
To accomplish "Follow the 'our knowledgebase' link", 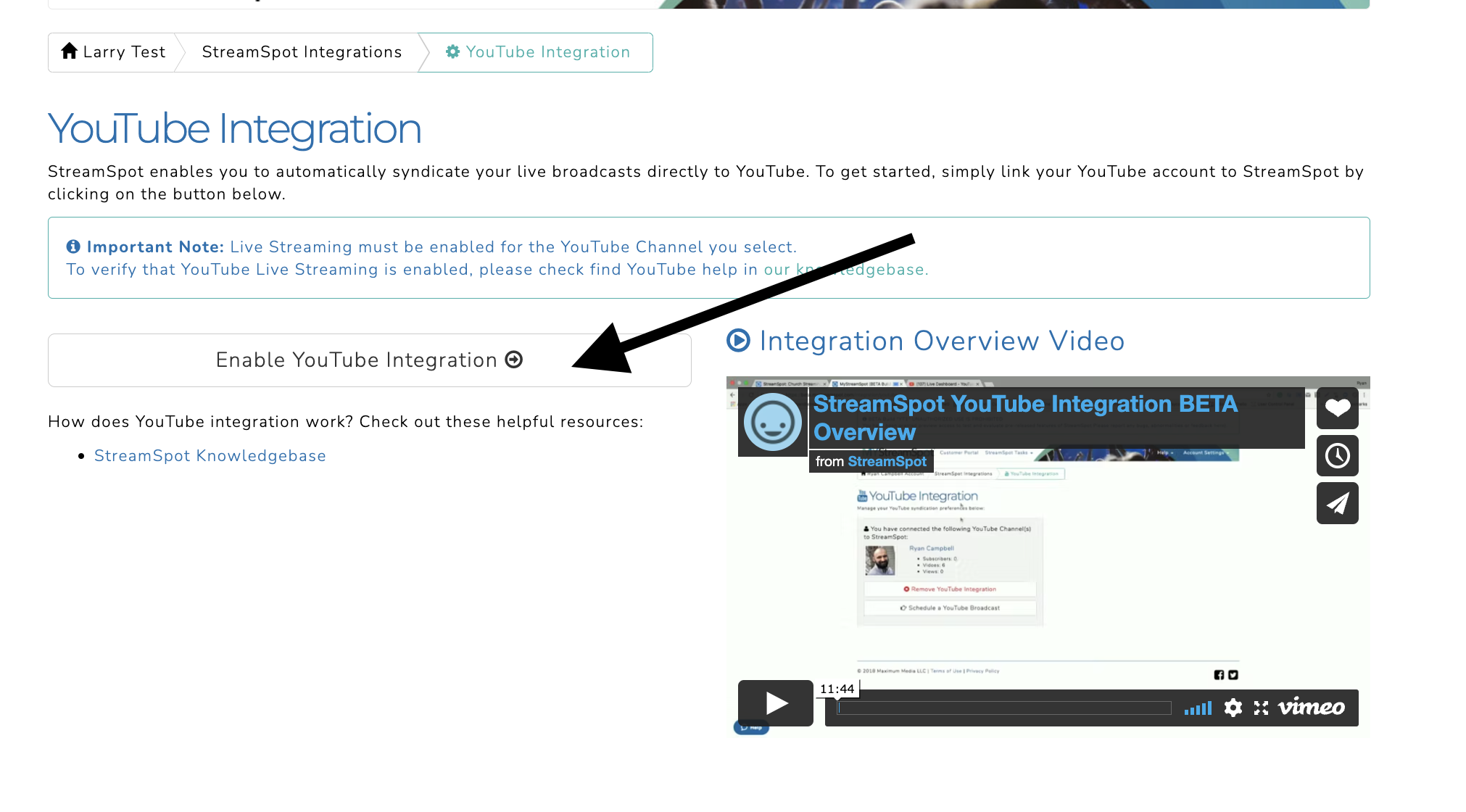I will click(x=844, y=269).
